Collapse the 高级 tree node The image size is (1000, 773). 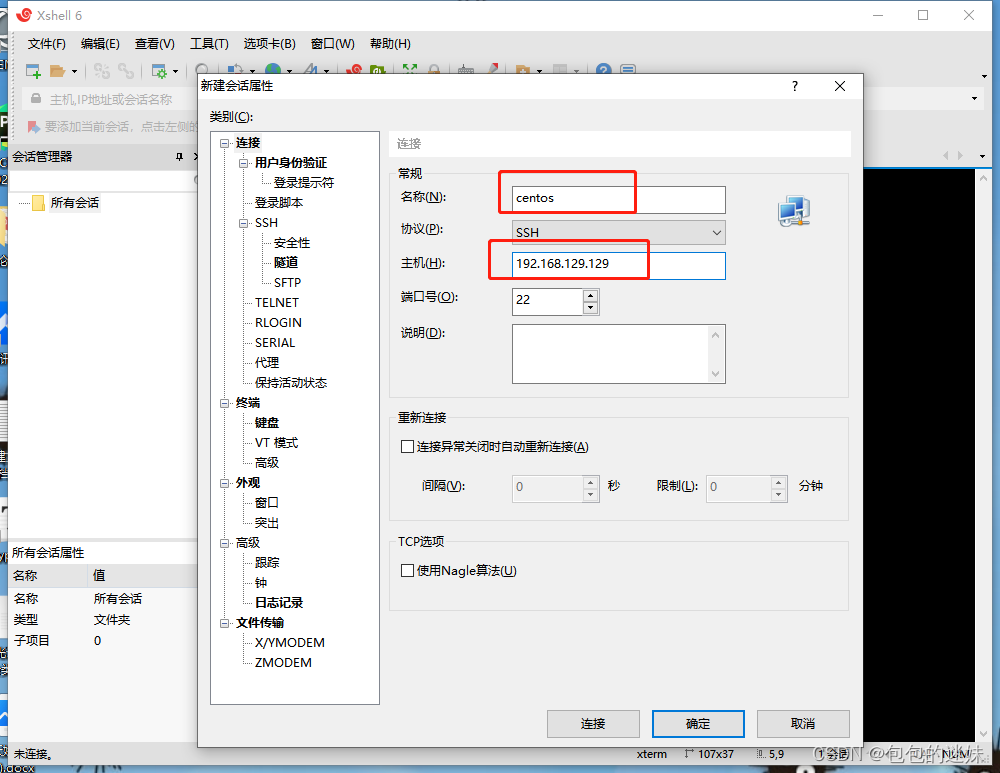(x=224, y=543)
